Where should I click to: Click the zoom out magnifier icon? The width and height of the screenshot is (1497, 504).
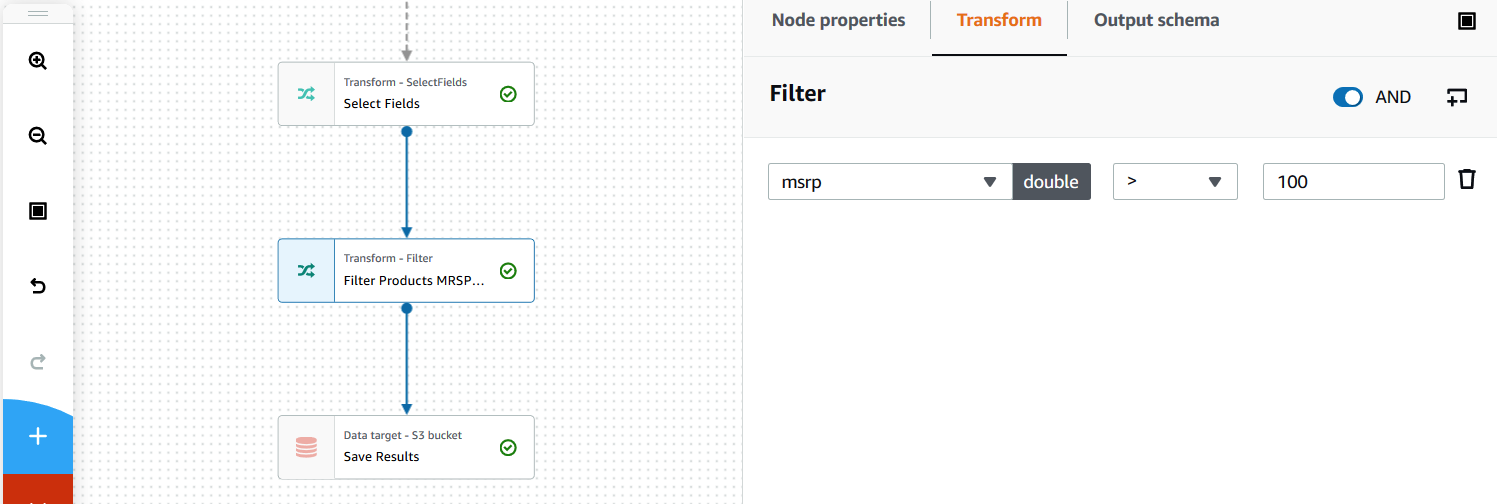pos(38,136)
